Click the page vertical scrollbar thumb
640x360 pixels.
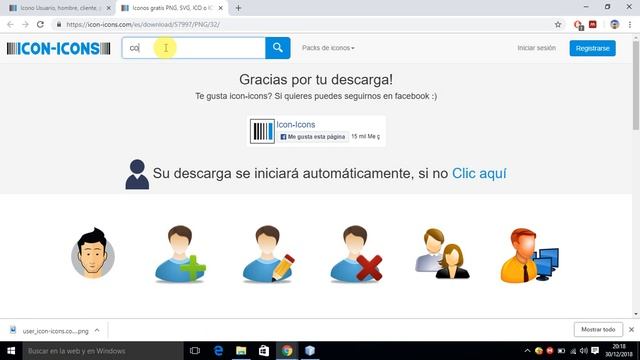point(636,86)
